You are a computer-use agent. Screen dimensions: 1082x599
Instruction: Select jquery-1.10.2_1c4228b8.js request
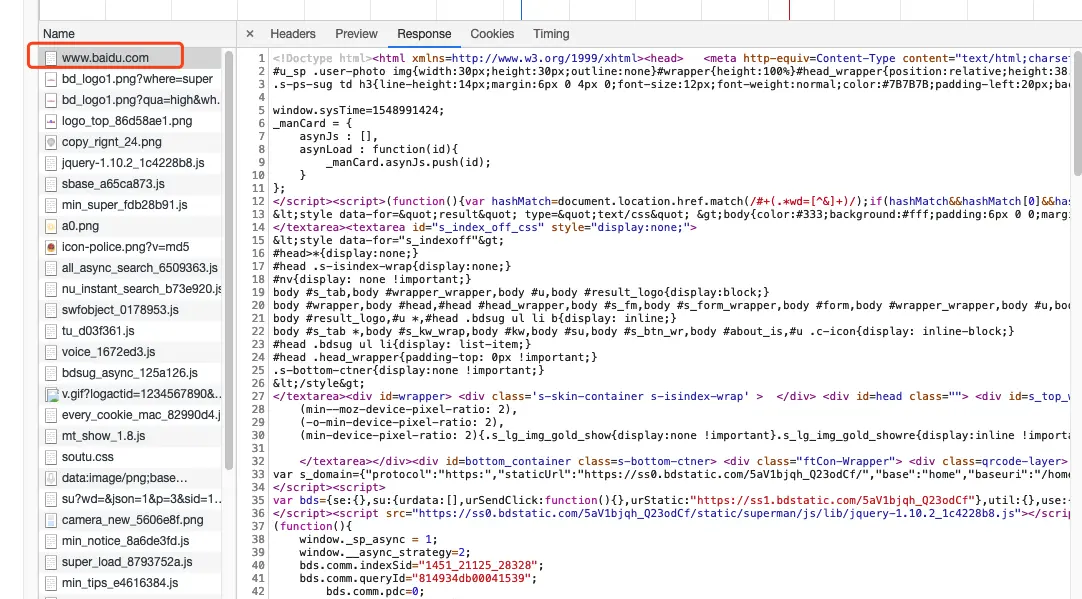point(130,163)
